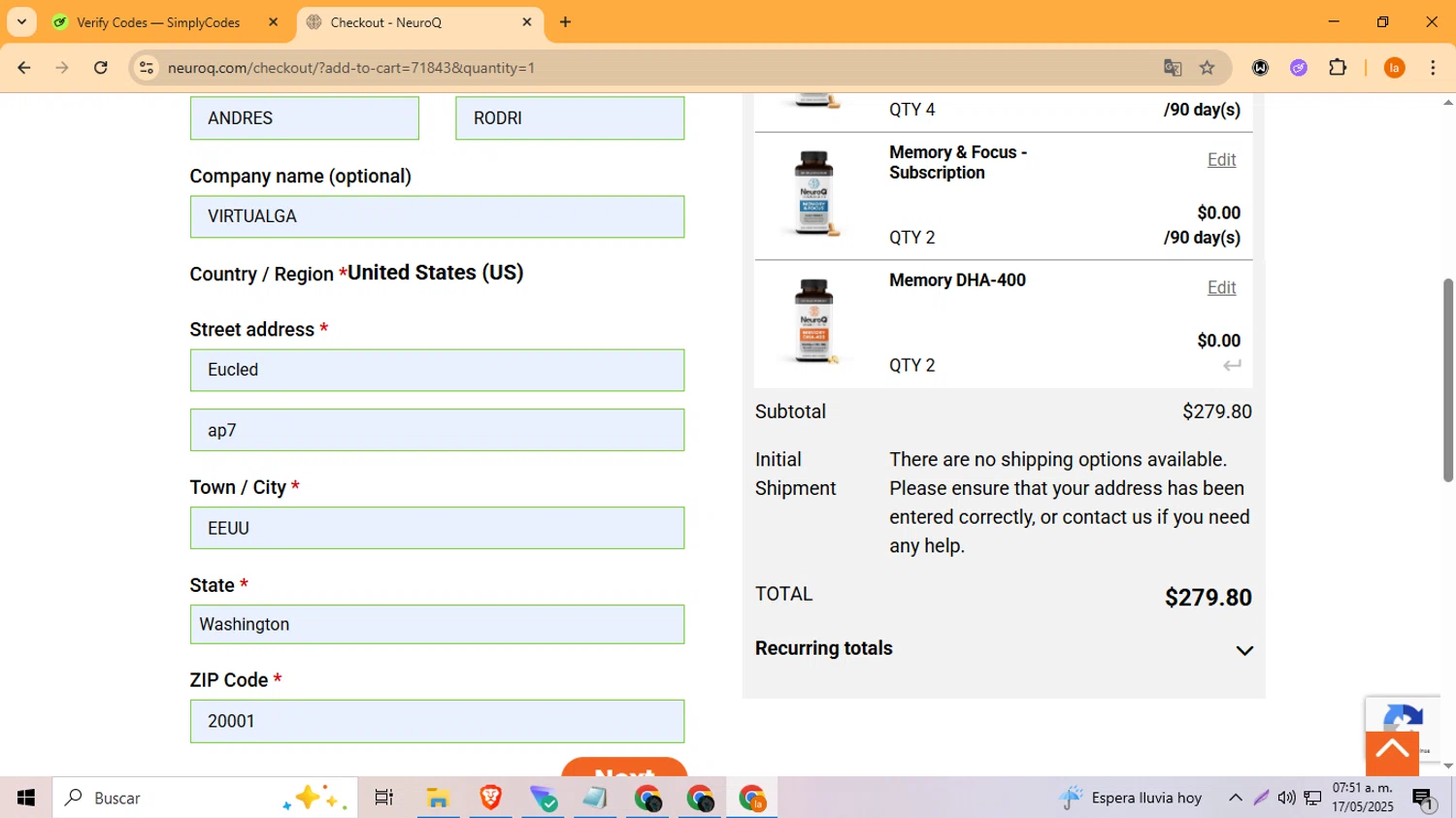
Task: Click the return arrow icon under Memory DHA-400
Action: point(1232,366)
